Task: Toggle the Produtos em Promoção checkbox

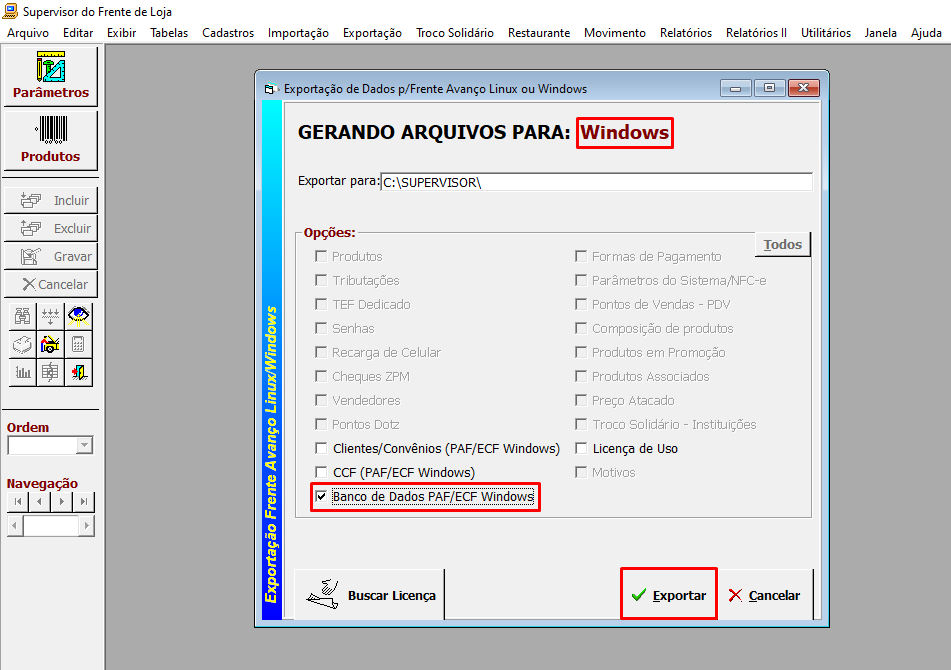Action: [x=581, y=352]
